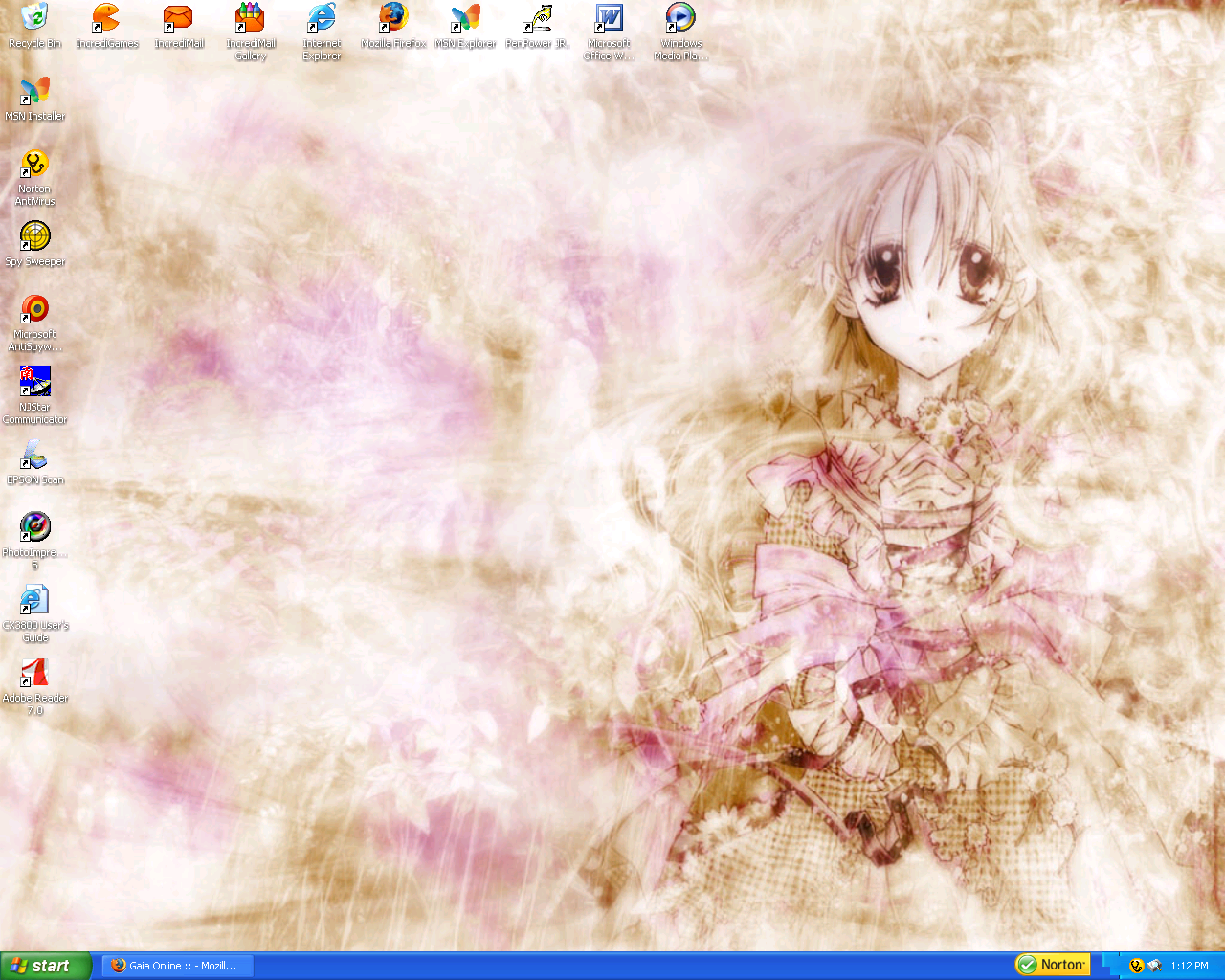This screenshot has width=1225, height=980.
Task: Open the EPSON Scan shortcut
Action: (x=34, y=462)
